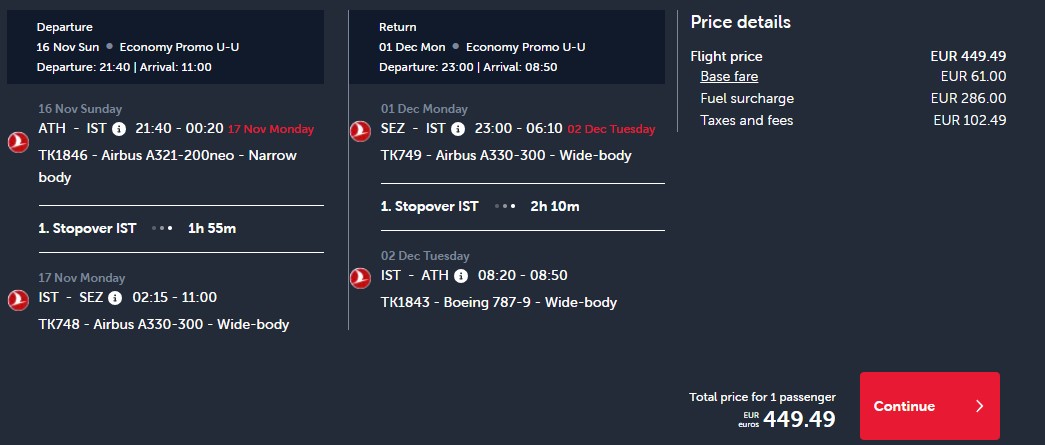Click three dots beside 2h 10m stopover
The image size is (1045, 445).
tap(505, 206)
